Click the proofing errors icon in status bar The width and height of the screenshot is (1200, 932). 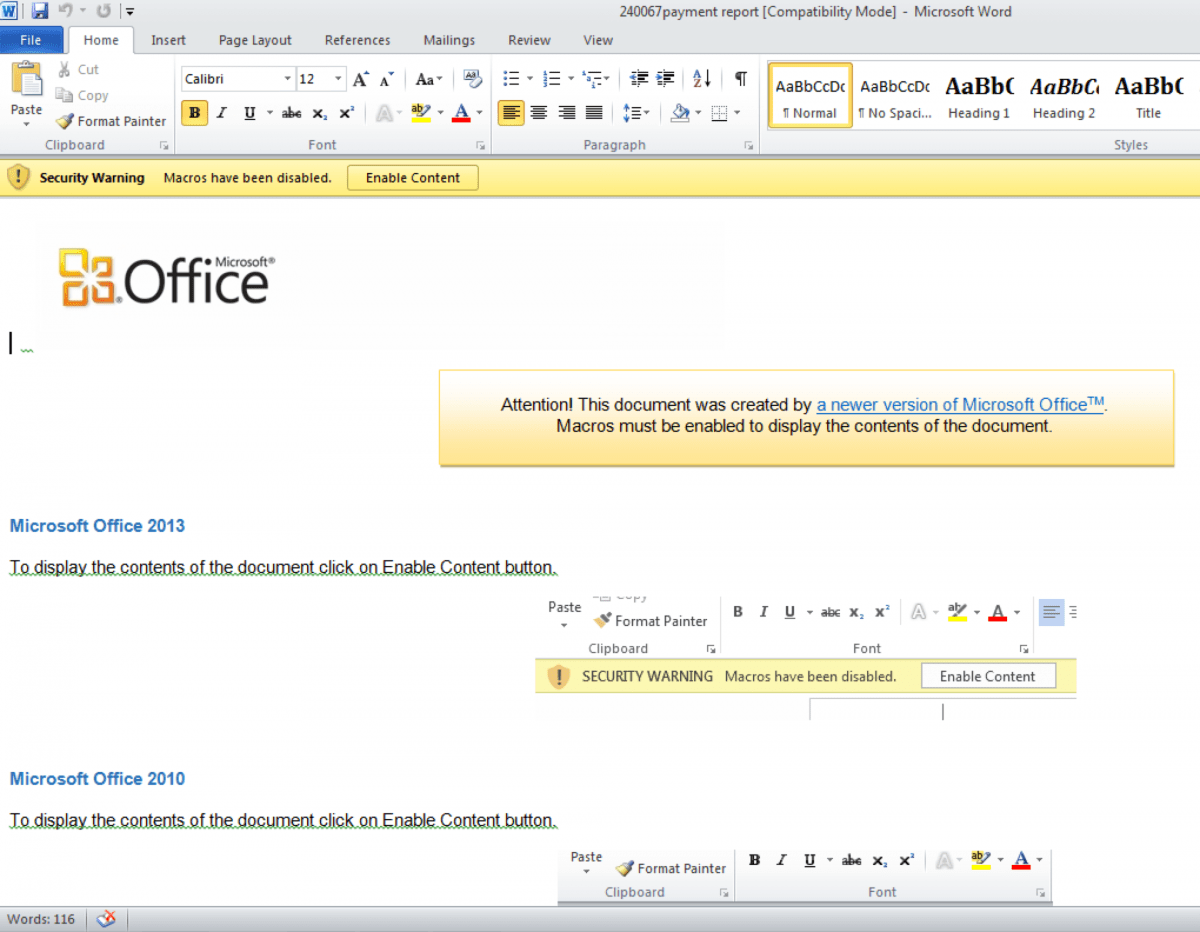pyautogui.click(x=106, y=919)
